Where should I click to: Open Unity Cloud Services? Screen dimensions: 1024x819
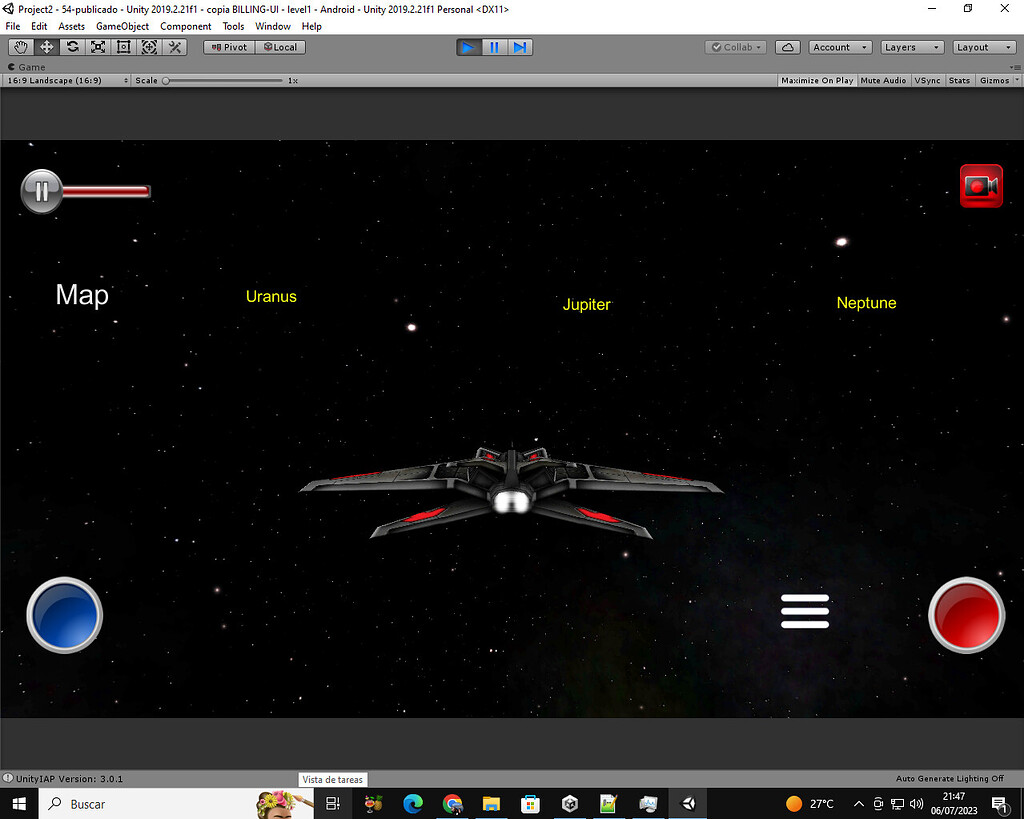pos(789,46)
